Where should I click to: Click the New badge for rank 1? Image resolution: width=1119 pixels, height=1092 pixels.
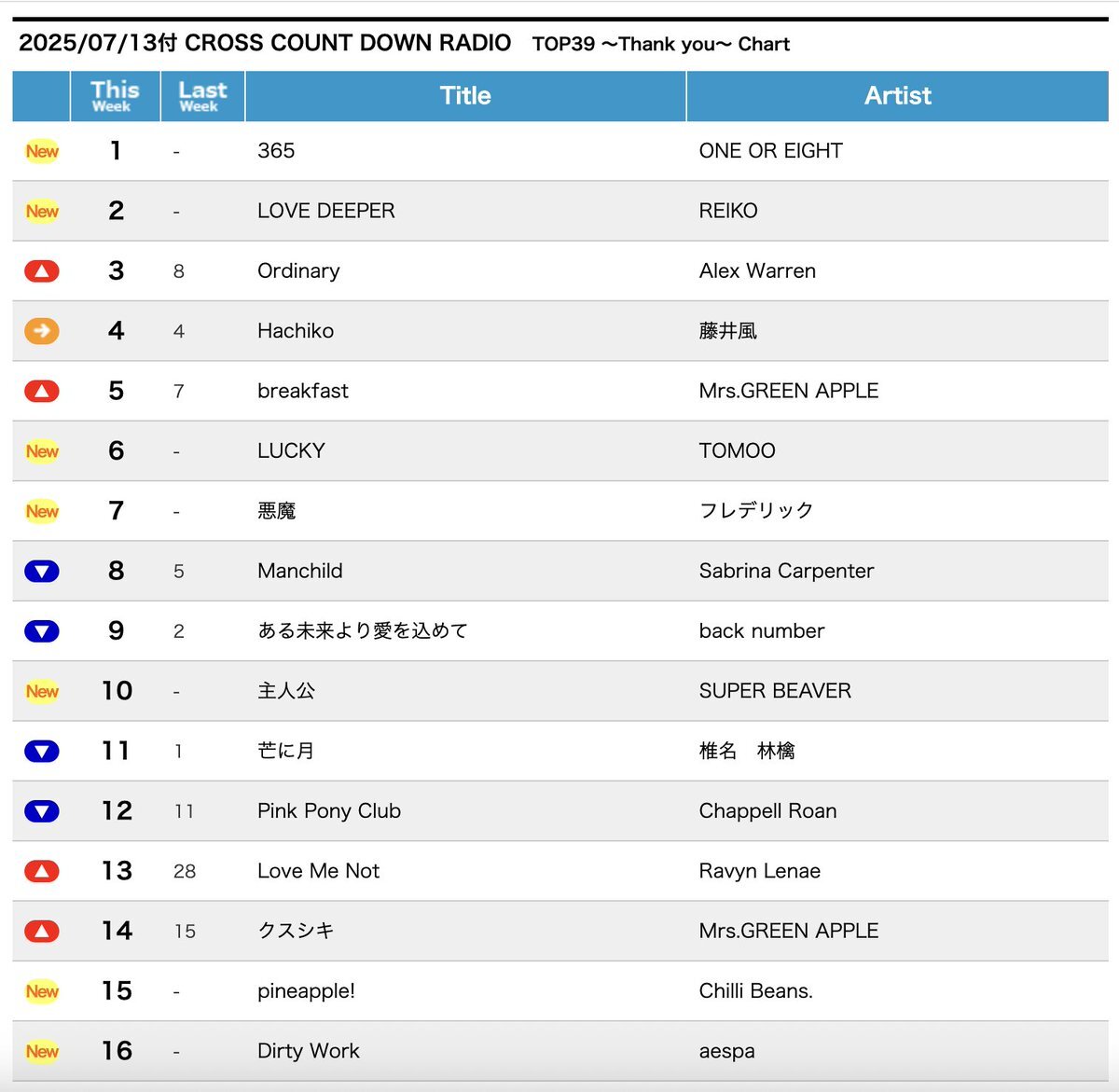pos(42,151)
